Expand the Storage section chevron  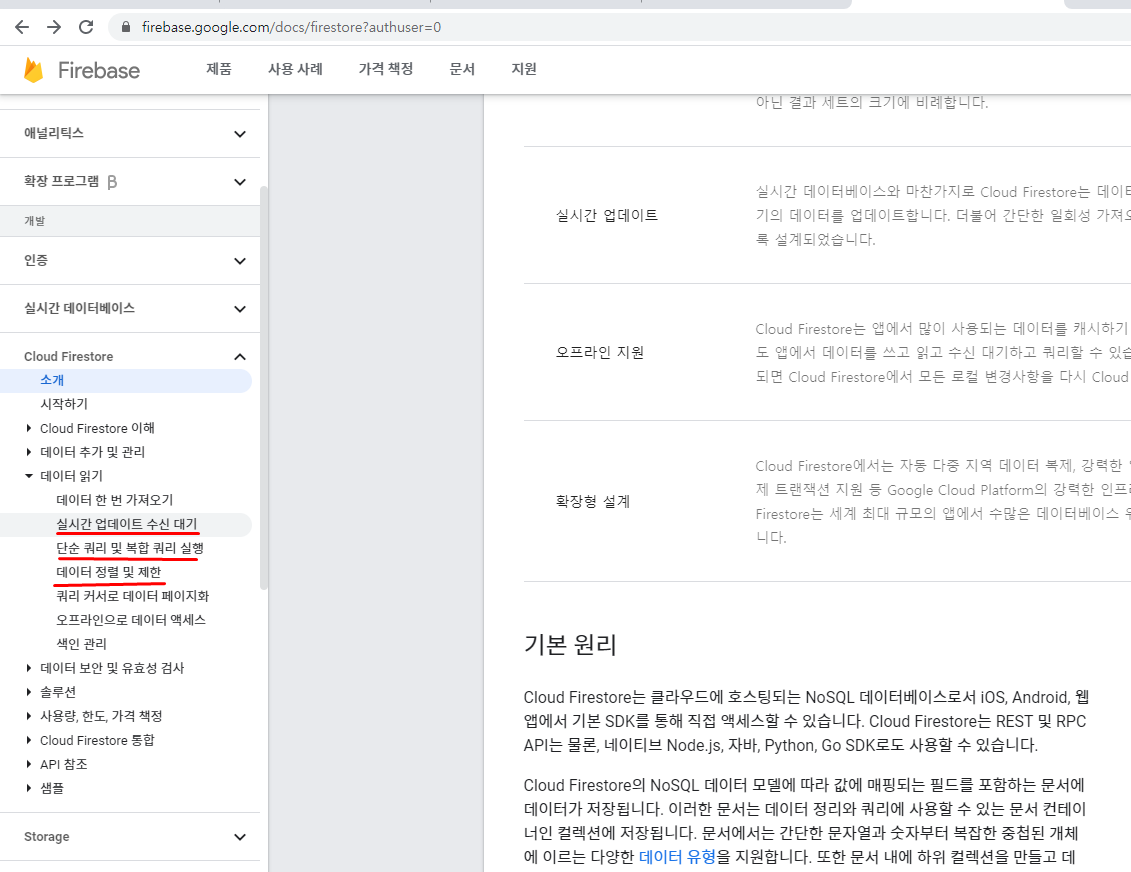point(240,837)
